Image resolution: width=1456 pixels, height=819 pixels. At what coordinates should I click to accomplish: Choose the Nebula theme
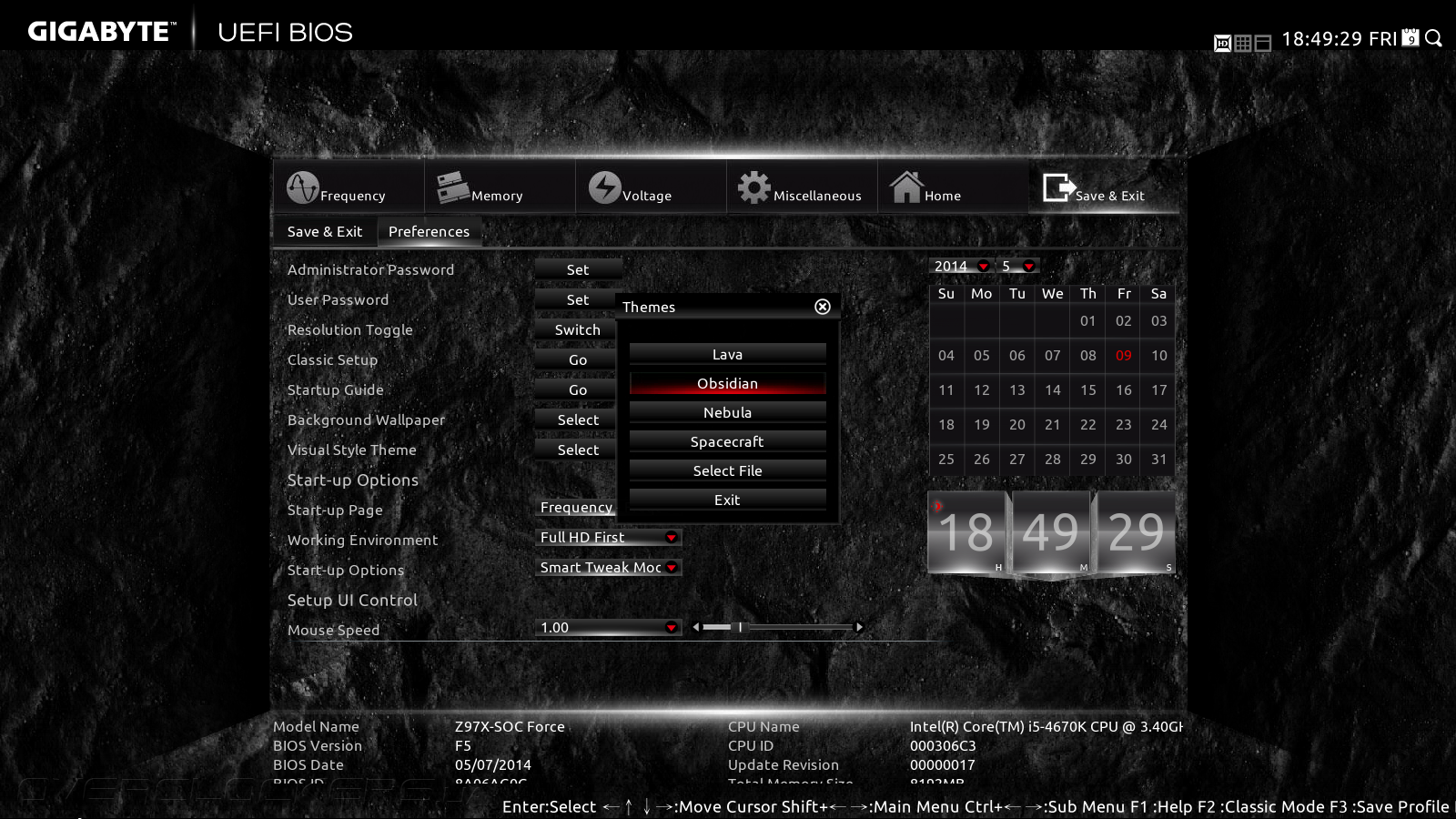[727, 412]
